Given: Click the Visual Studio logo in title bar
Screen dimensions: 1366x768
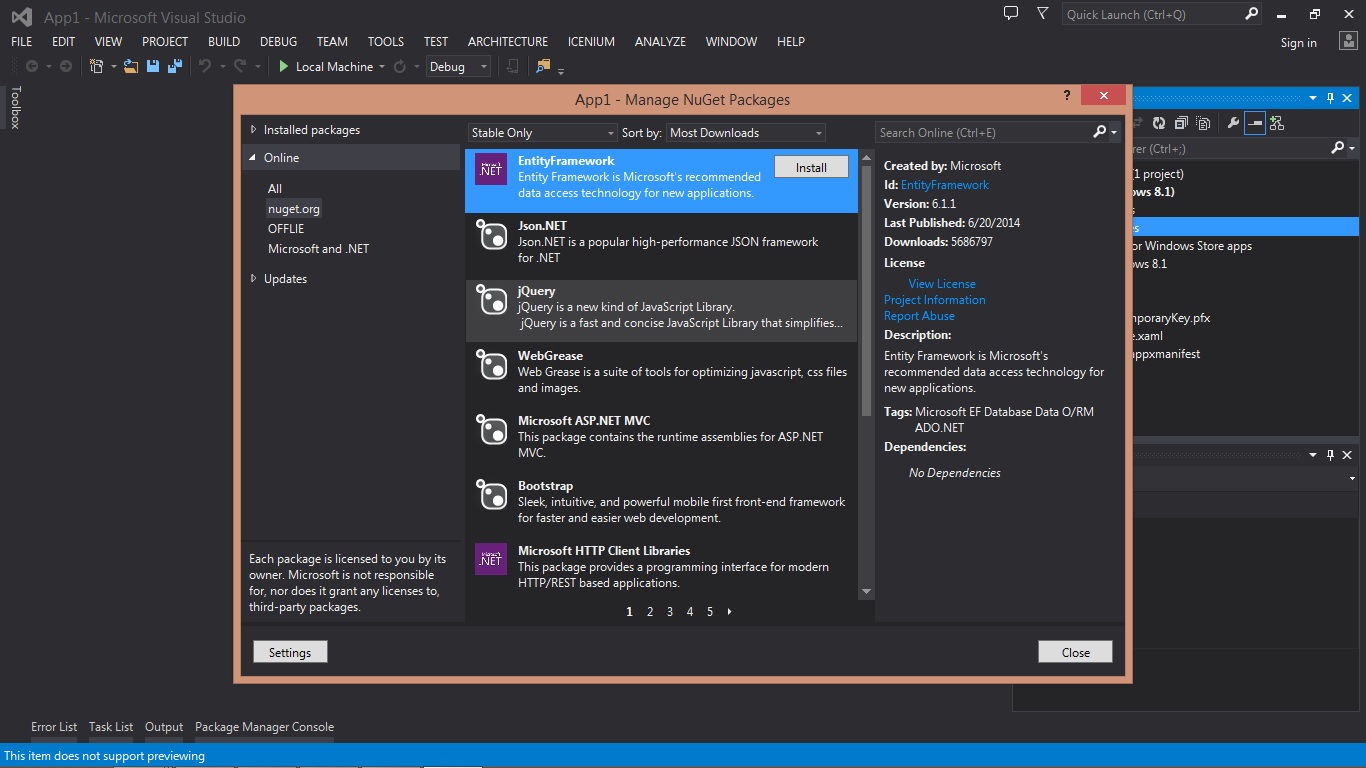Looking at the screenshot, I should (21, 17).
